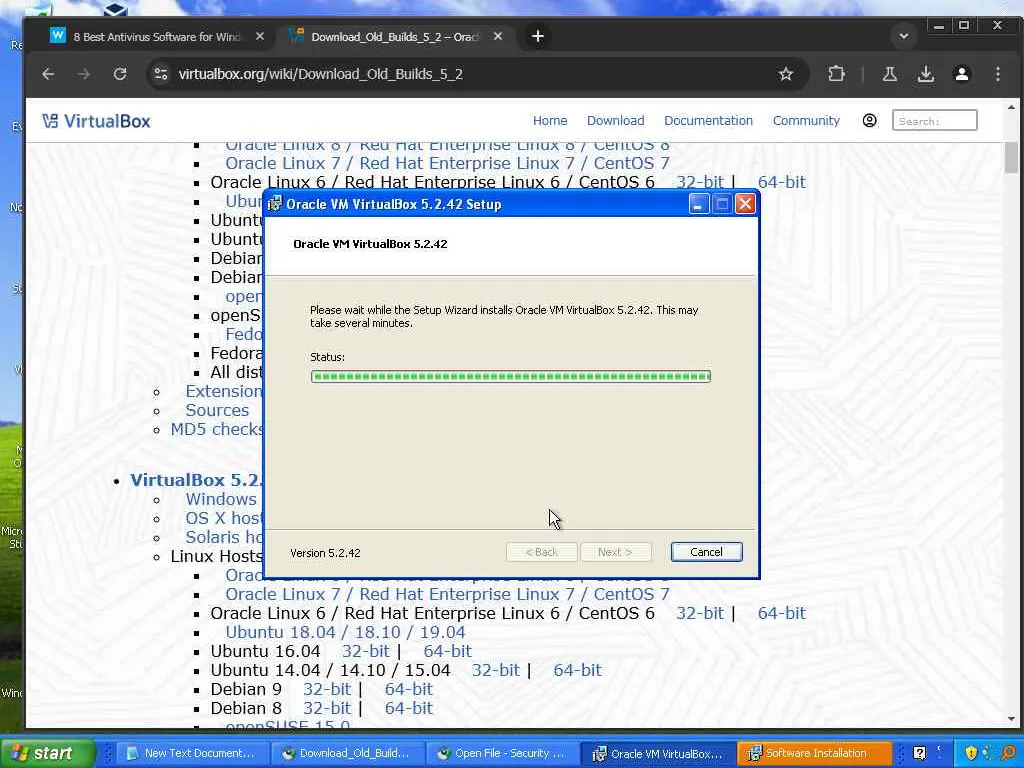The height and width of the screenshot is (768, 1024).
Task: Open Ubuntu 14.04 / 14.10 / 15.04 32-bit link
Action: (495, 670)
